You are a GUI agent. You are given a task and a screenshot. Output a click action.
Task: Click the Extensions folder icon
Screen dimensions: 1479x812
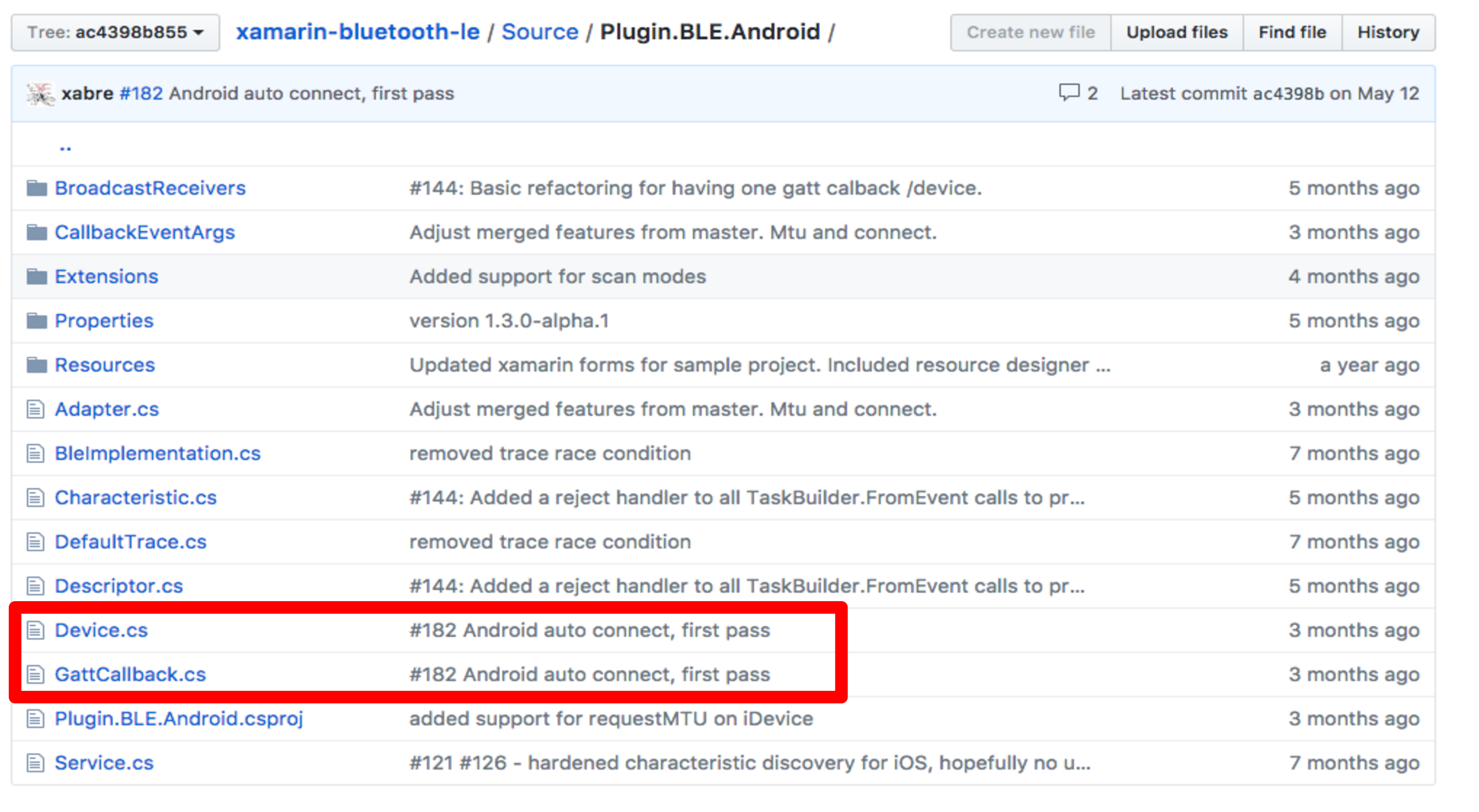[37, 276]
